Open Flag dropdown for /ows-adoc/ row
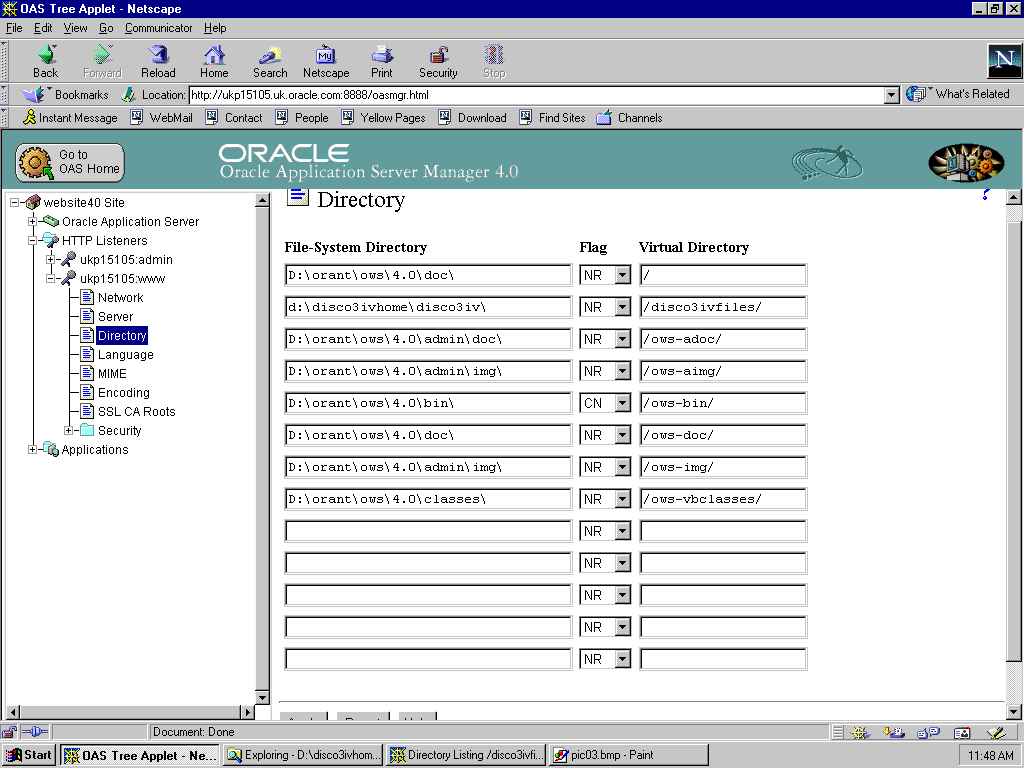This screenshot has width=1024, height=768. pos(622,339)
